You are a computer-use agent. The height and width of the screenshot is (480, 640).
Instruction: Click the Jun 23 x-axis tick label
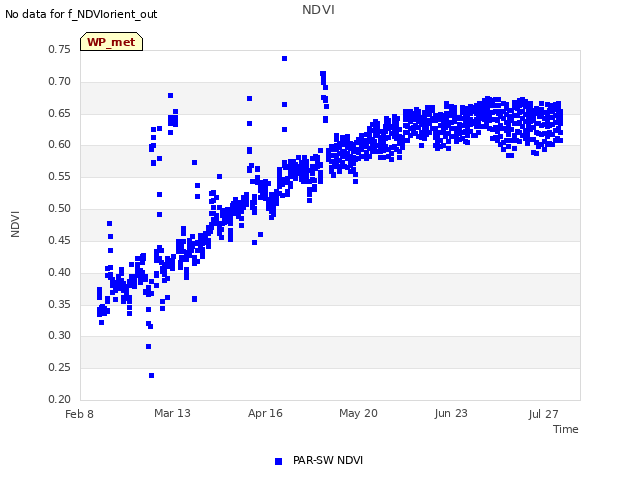coord(451,413)
